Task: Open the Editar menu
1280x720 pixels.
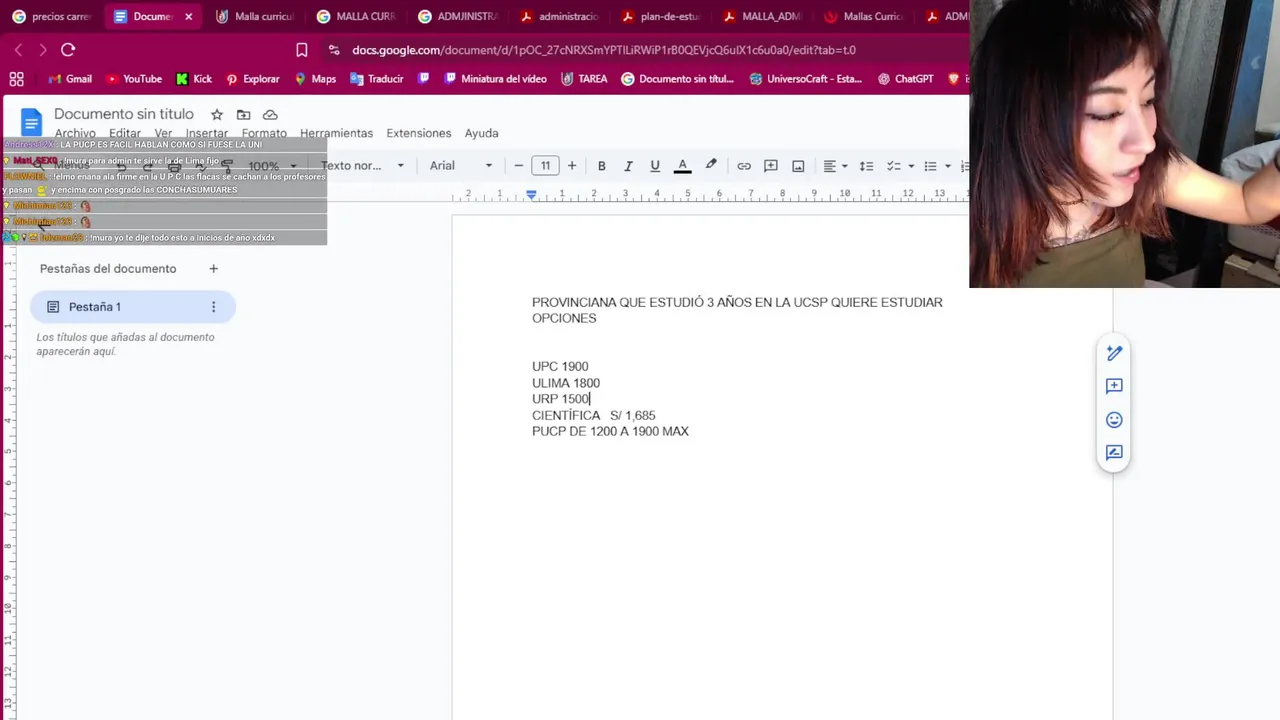Action: tap(125, 133)
